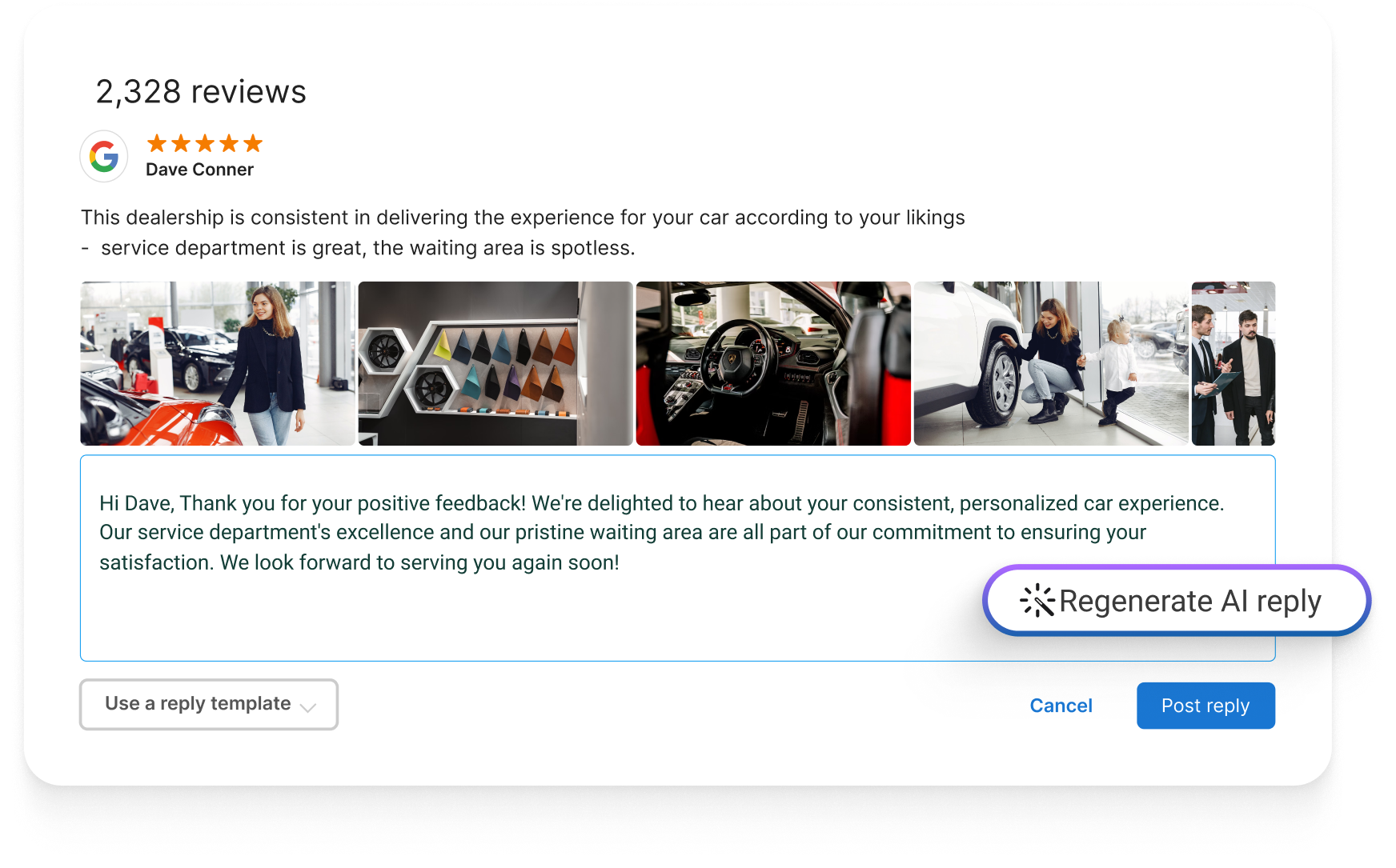This screenshot has height=868, width=1396.
Task: Click Cancel to discard the reply
Action: pyautogui.click(x=1061, y=705)
